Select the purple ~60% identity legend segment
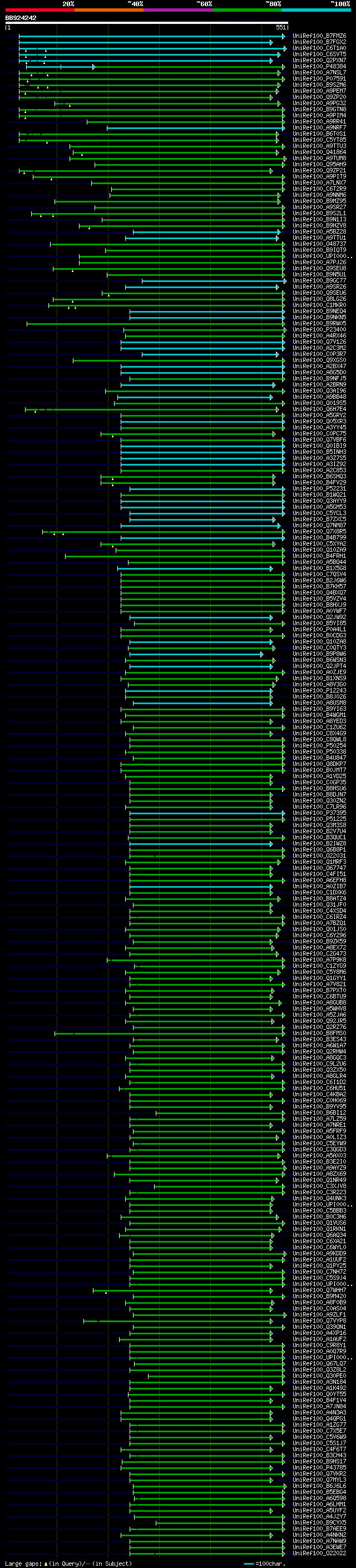This screenshot has width=356, height=1568. point(179,10)
